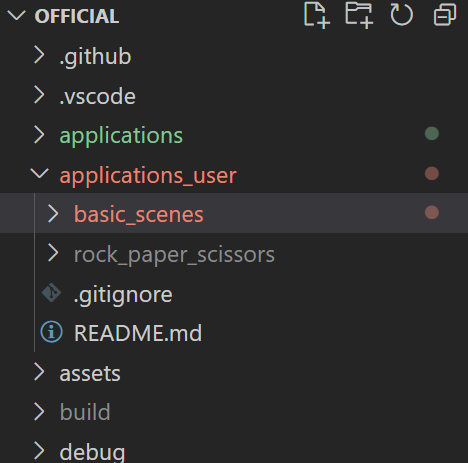Expand the .github folder chevron
The image size is (468, 463).
(39, 55)
